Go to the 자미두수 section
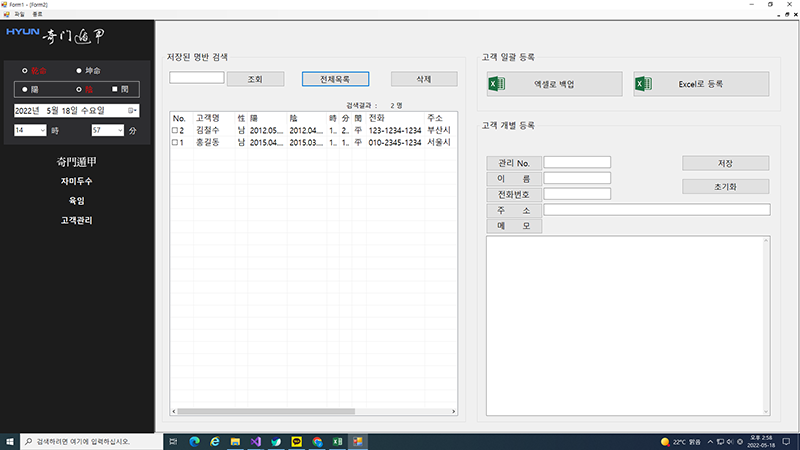The width and height of the screenshot is (800, 450). click(x=77, y=181)
